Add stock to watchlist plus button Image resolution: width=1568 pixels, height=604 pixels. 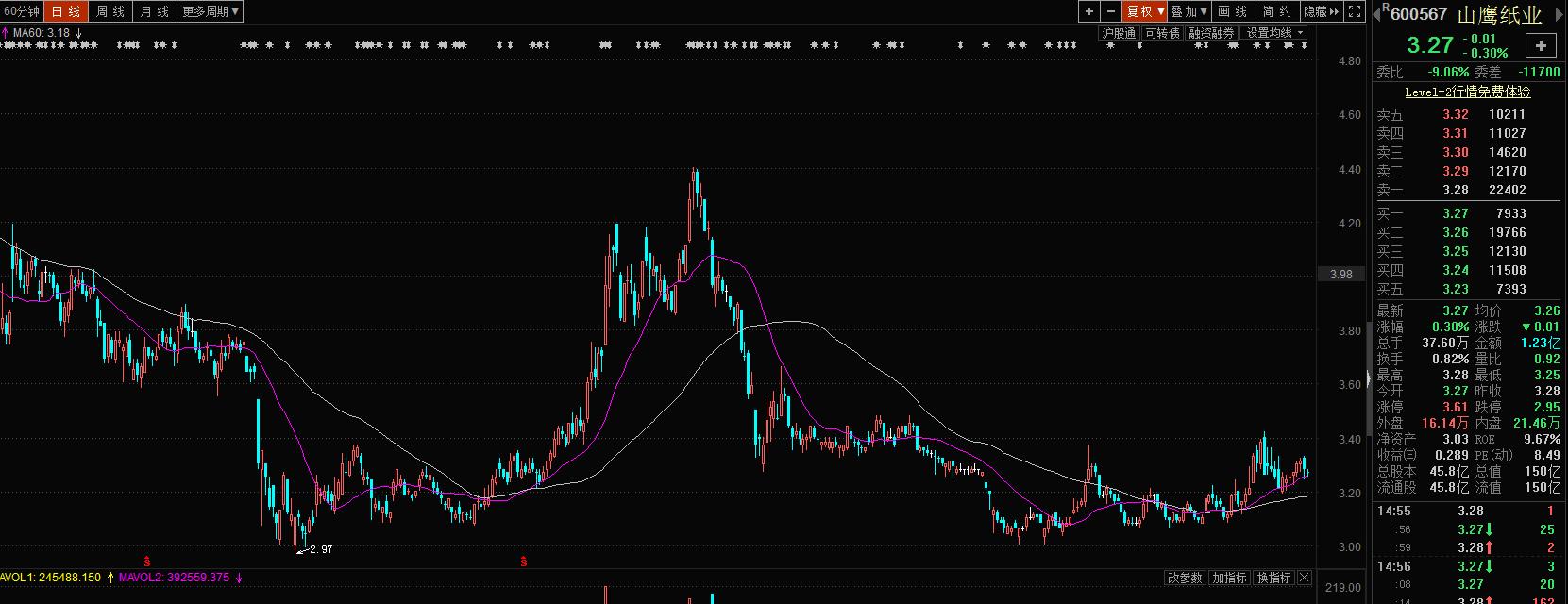point(1541,45)
